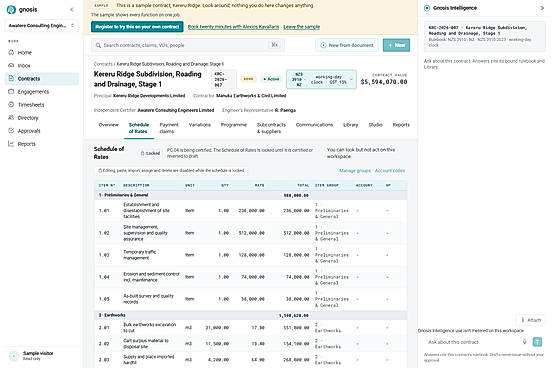
Task: Click the ITEM GROUP column header
Action: [327, 185]
